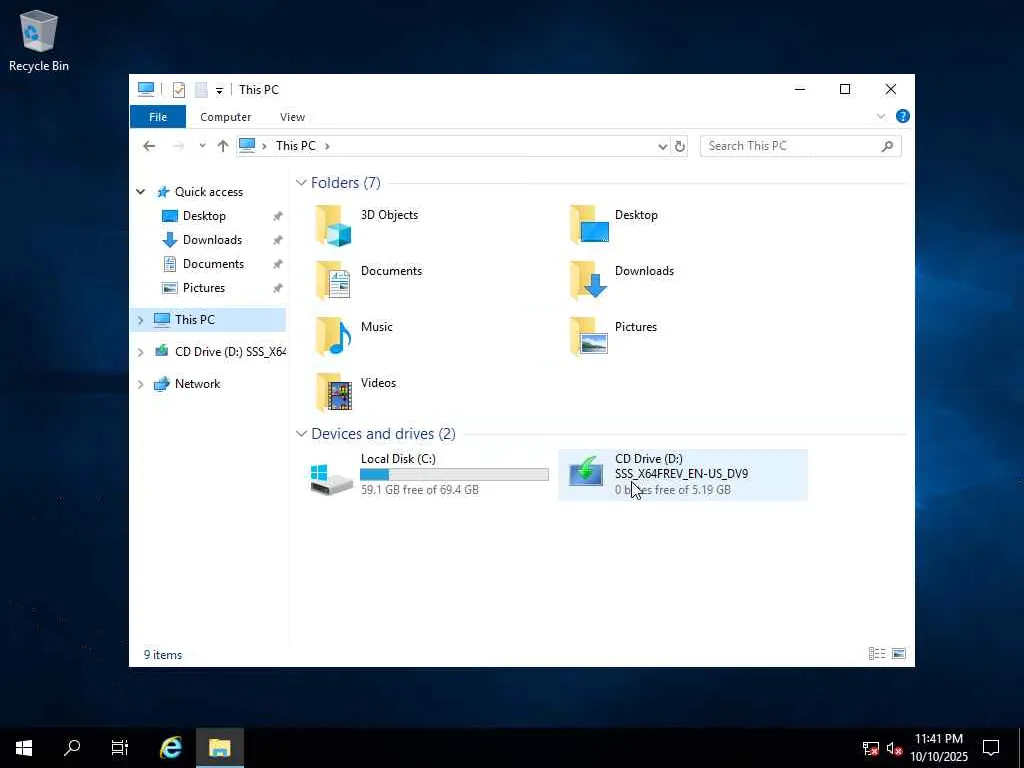Switch to Details view layout
This screenshot has width=1024, height=768.
[877, 654]
